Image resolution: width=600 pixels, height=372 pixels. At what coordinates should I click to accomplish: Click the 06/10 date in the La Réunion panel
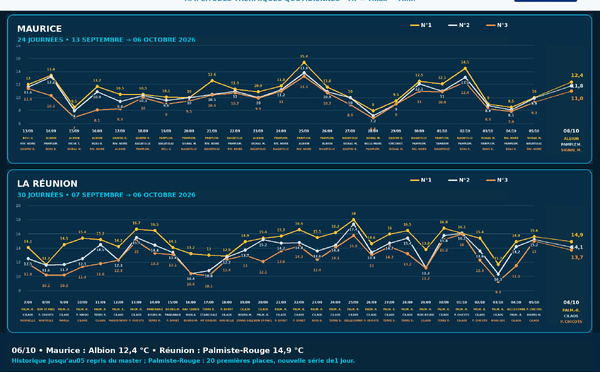[571, 302]
